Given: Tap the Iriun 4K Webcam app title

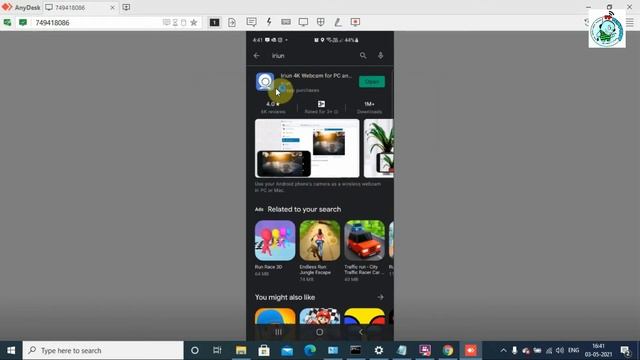Looking at the screenshot, I should coord(316,76).
